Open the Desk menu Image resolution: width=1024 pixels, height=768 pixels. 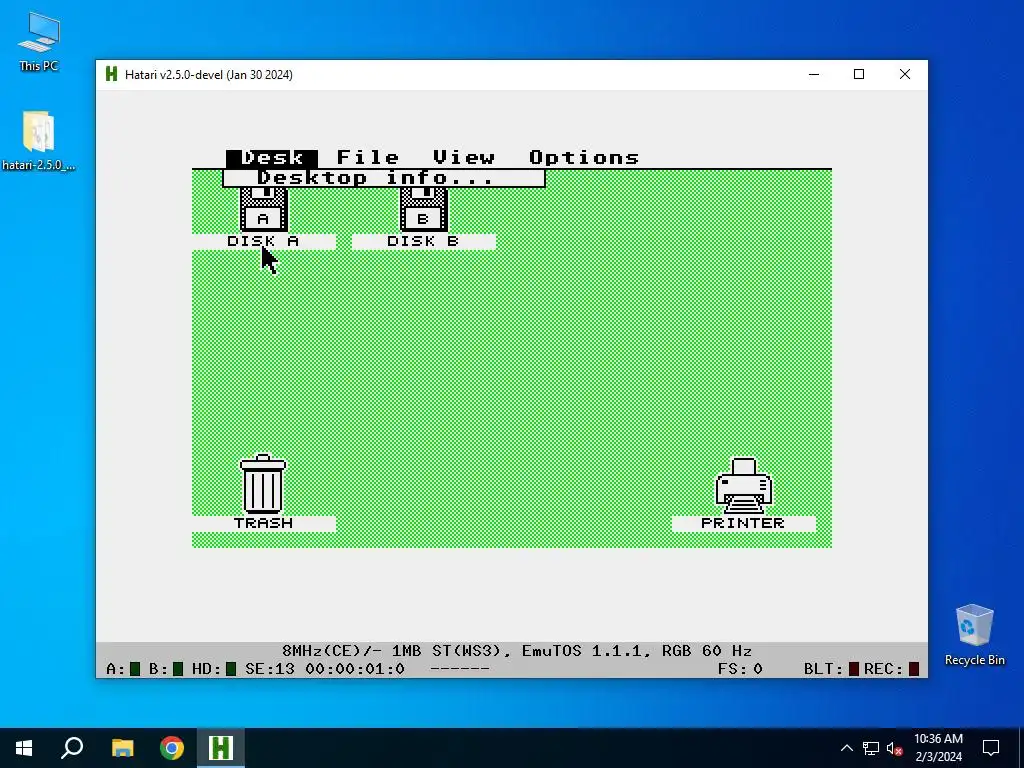point(272,158)
